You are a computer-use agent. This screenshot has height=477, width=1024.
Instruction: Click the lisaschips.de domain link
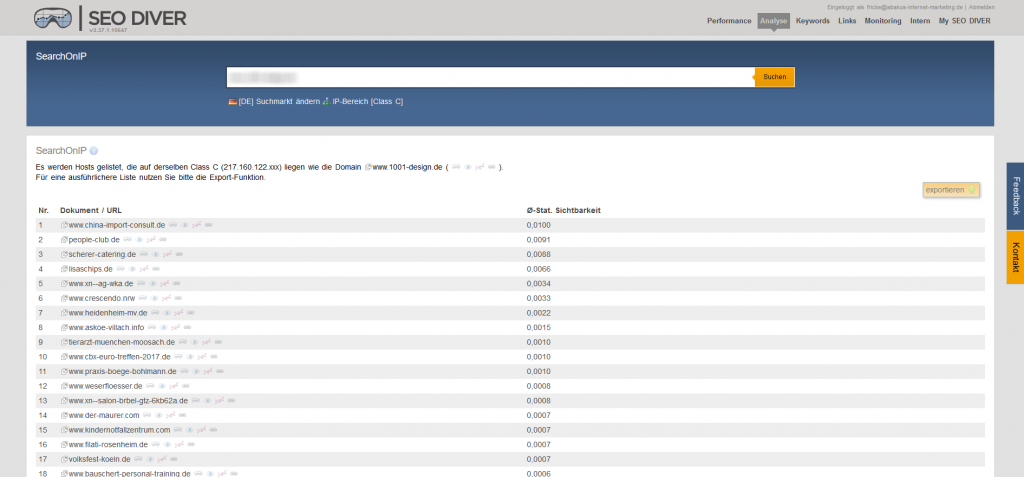pyautogui.click(x=91, y=269)
